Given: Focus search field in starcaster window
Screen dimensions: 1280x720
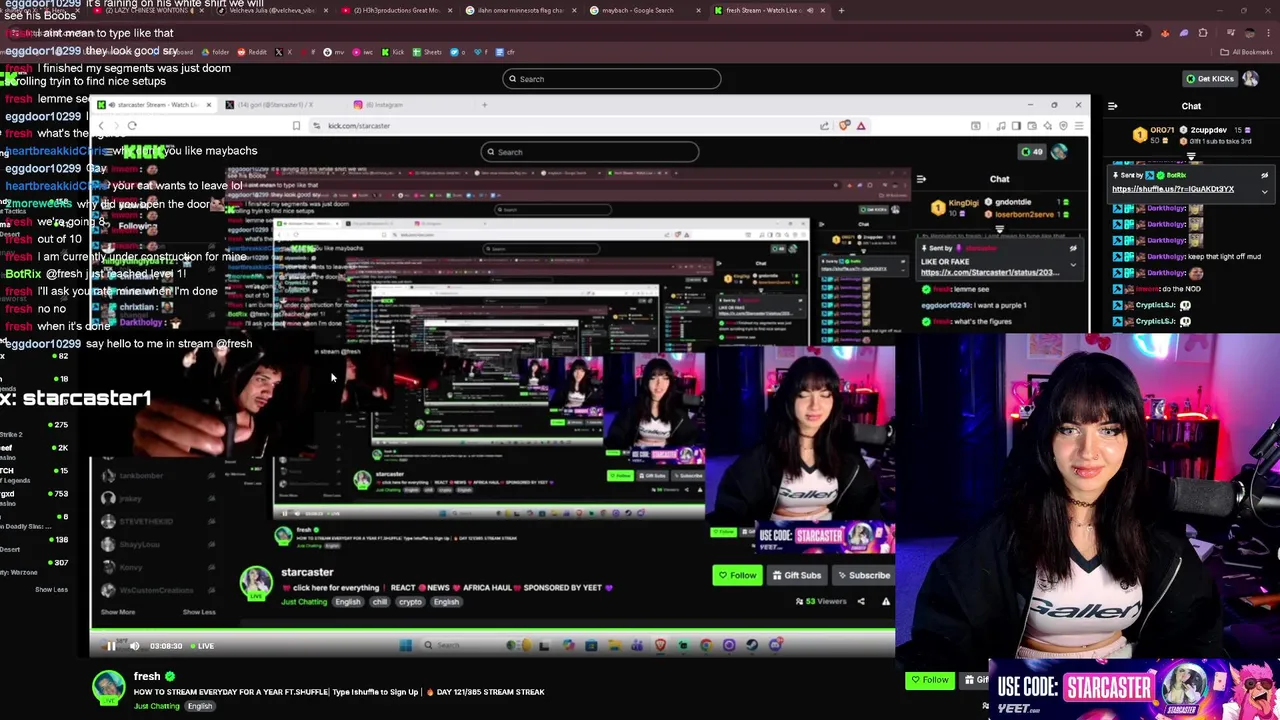Looking at the screenshot, I should point(590,152).
